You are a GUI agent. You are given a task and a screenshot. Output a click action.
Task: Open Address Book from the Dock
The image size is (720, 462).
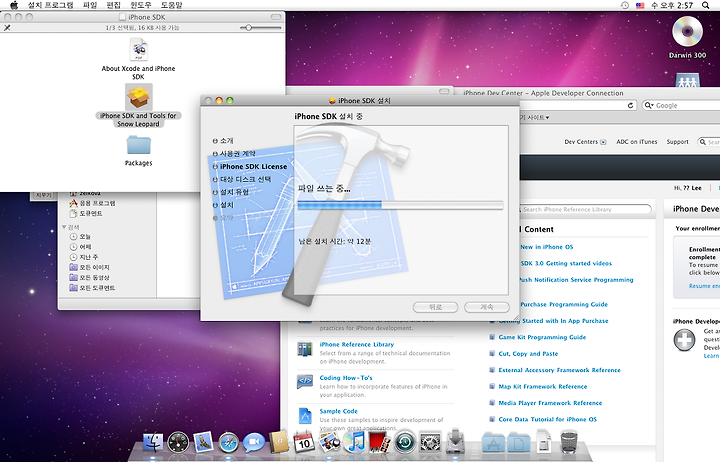click(279, 442)
